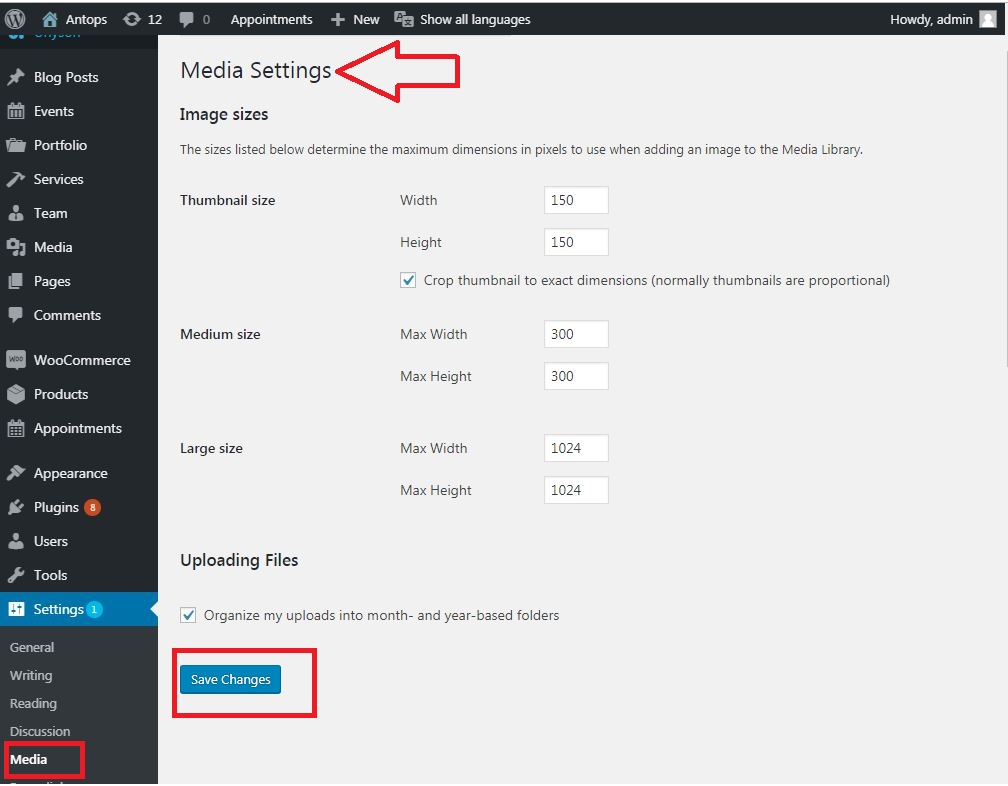Open the Appearance paintbrush menu

click(17, 473)
